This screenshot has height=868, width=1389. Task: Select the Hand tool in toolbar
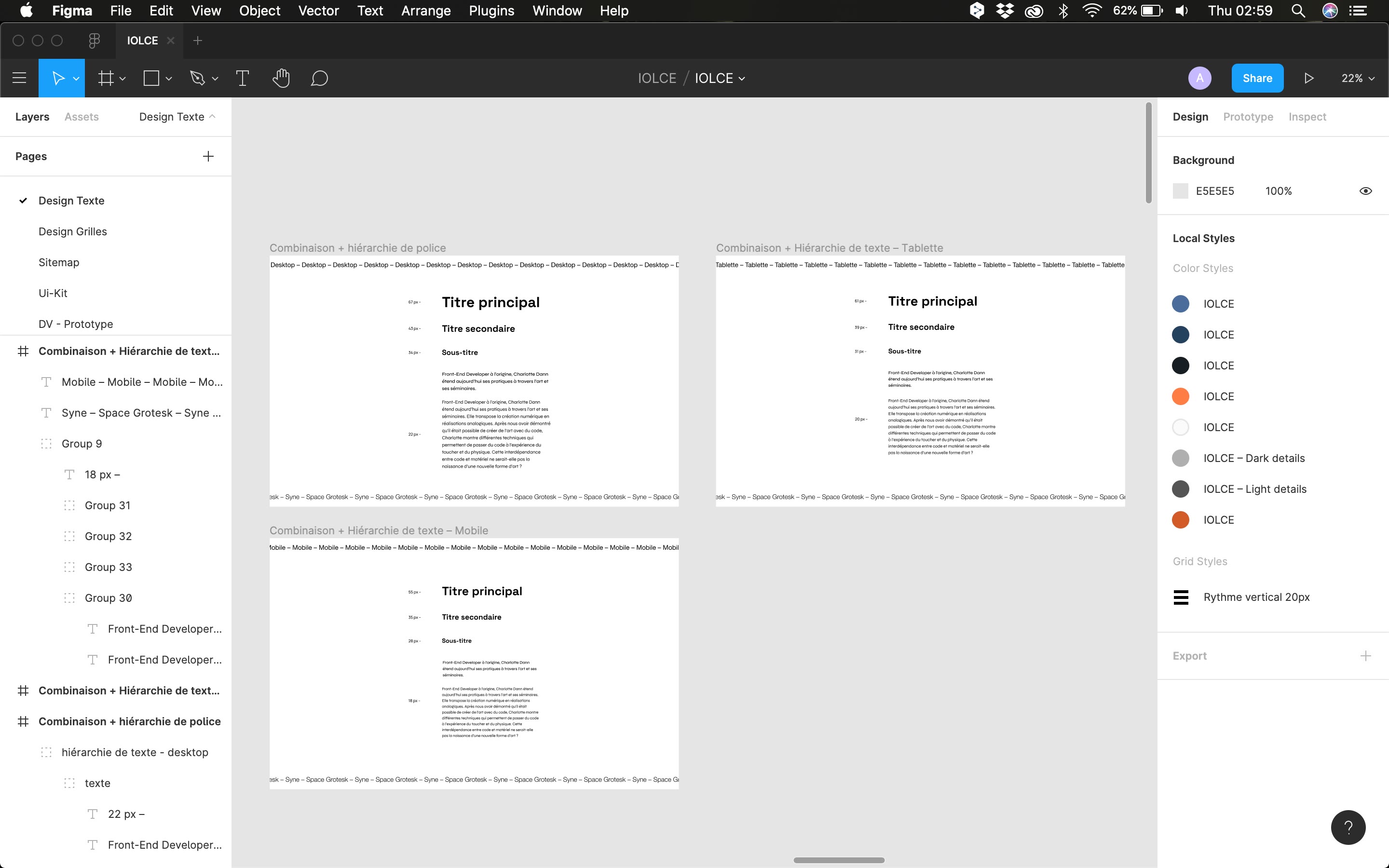(281, 78)
